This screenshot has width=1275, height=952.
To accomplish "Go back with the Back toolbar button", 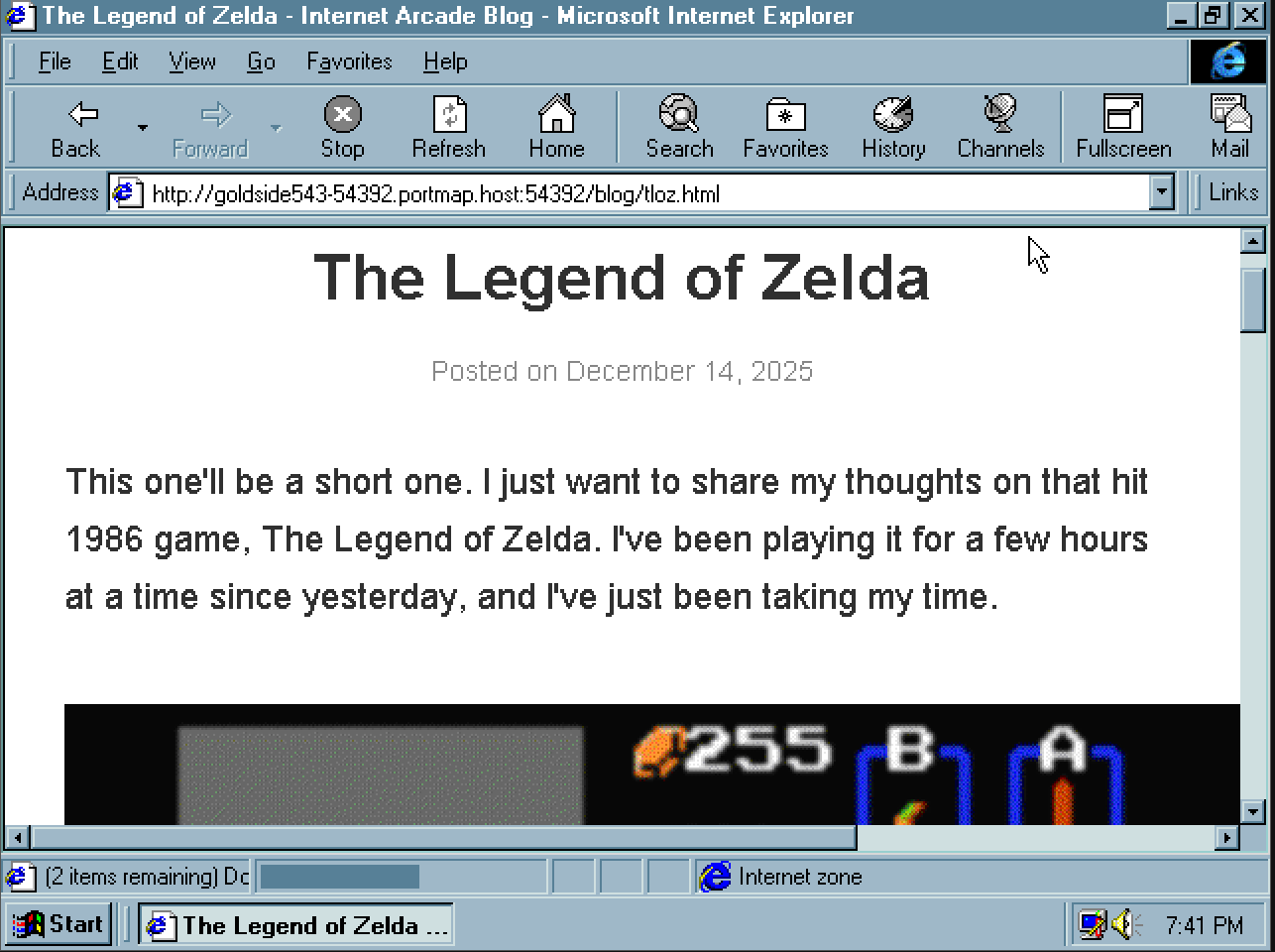I will pyautogui.click(x=75, y=127).
